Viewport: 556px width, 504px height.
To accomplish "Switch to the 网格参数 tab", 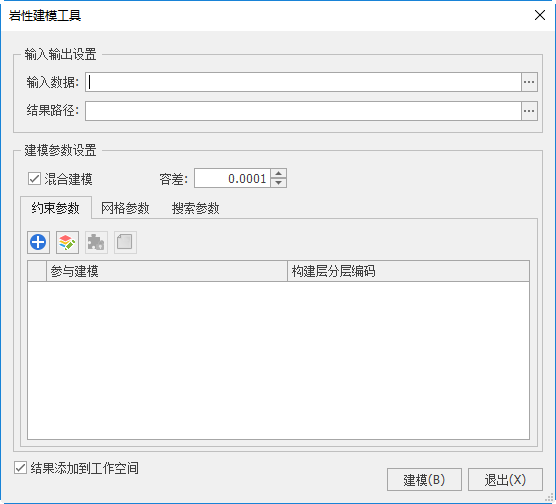I will point(125,208).
